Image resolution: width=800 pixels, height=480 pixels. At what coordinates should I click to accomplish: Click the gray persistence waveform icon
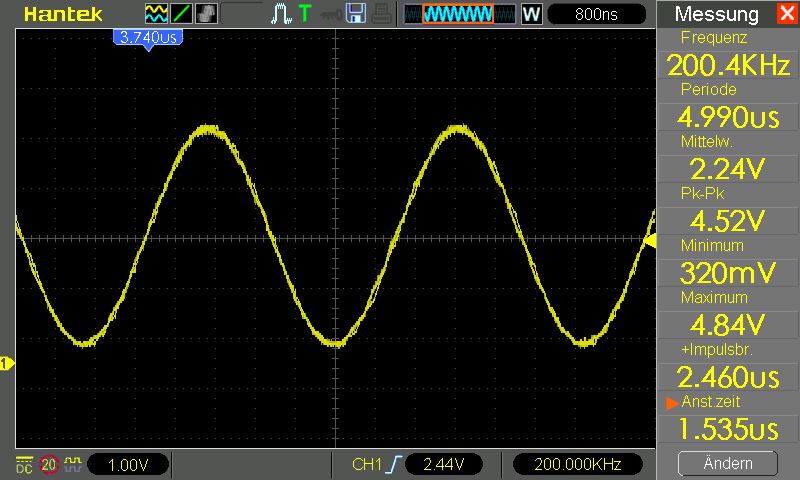(206, 14)
